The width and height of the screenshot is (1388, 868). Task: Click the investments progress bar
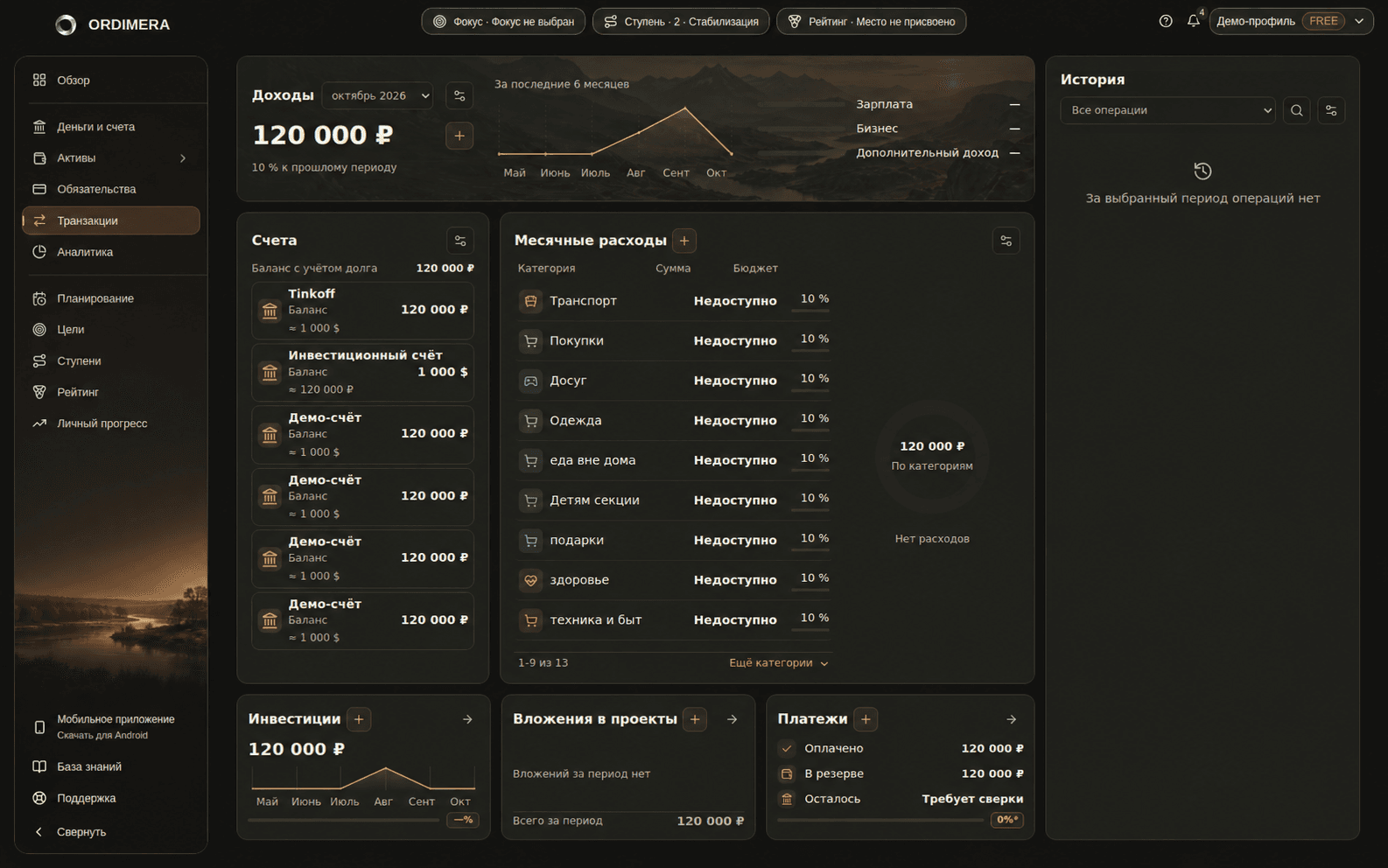click(x=344, y=820)
